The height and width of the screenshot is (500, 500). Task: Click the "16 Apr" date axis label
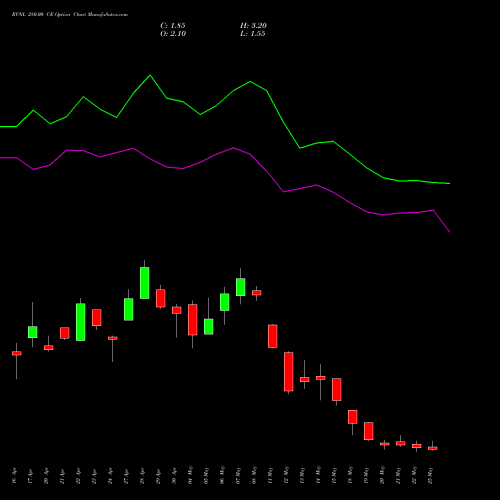tap(14, 476)
